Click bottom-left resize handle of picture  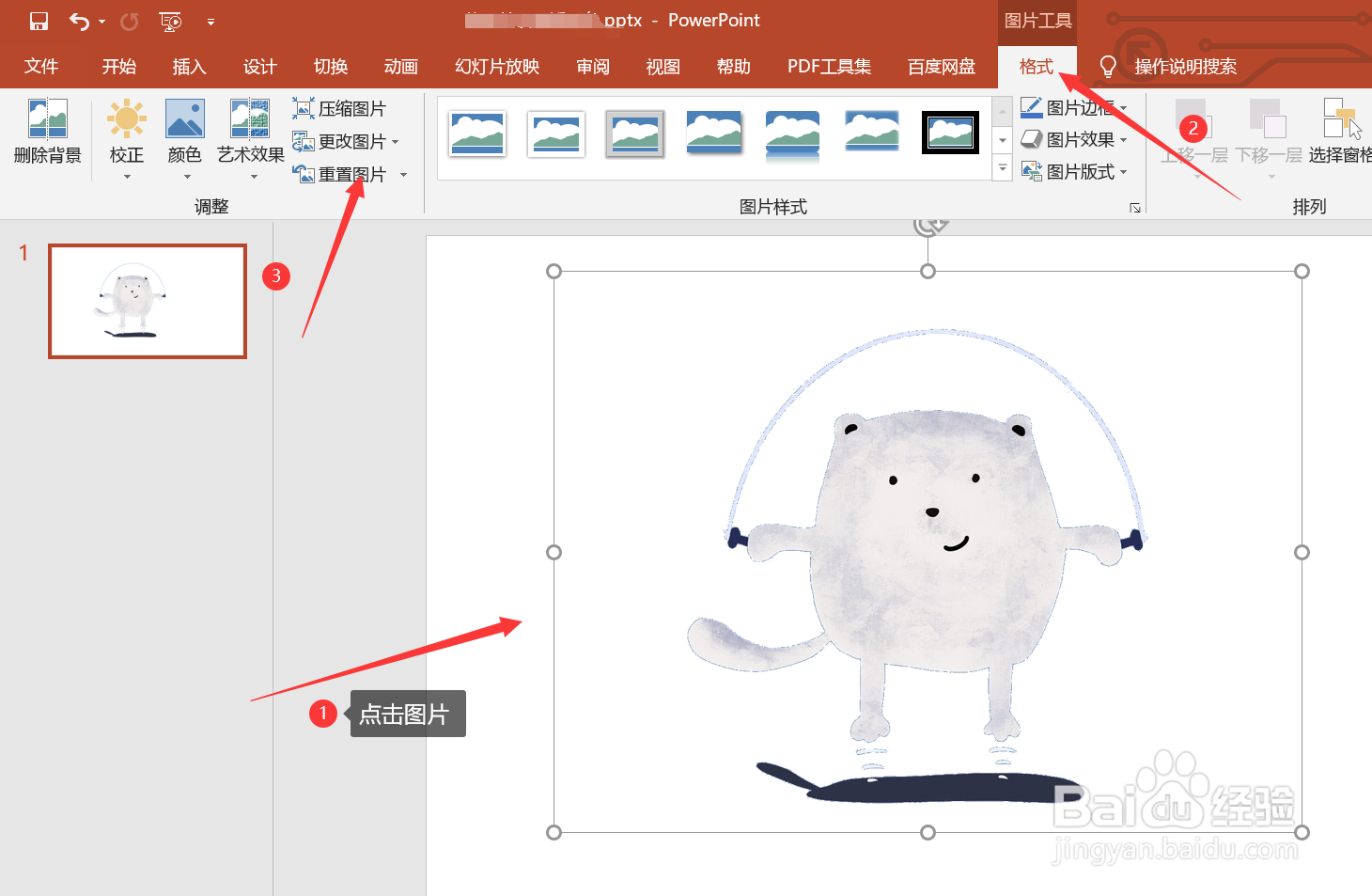pos(553,832)
